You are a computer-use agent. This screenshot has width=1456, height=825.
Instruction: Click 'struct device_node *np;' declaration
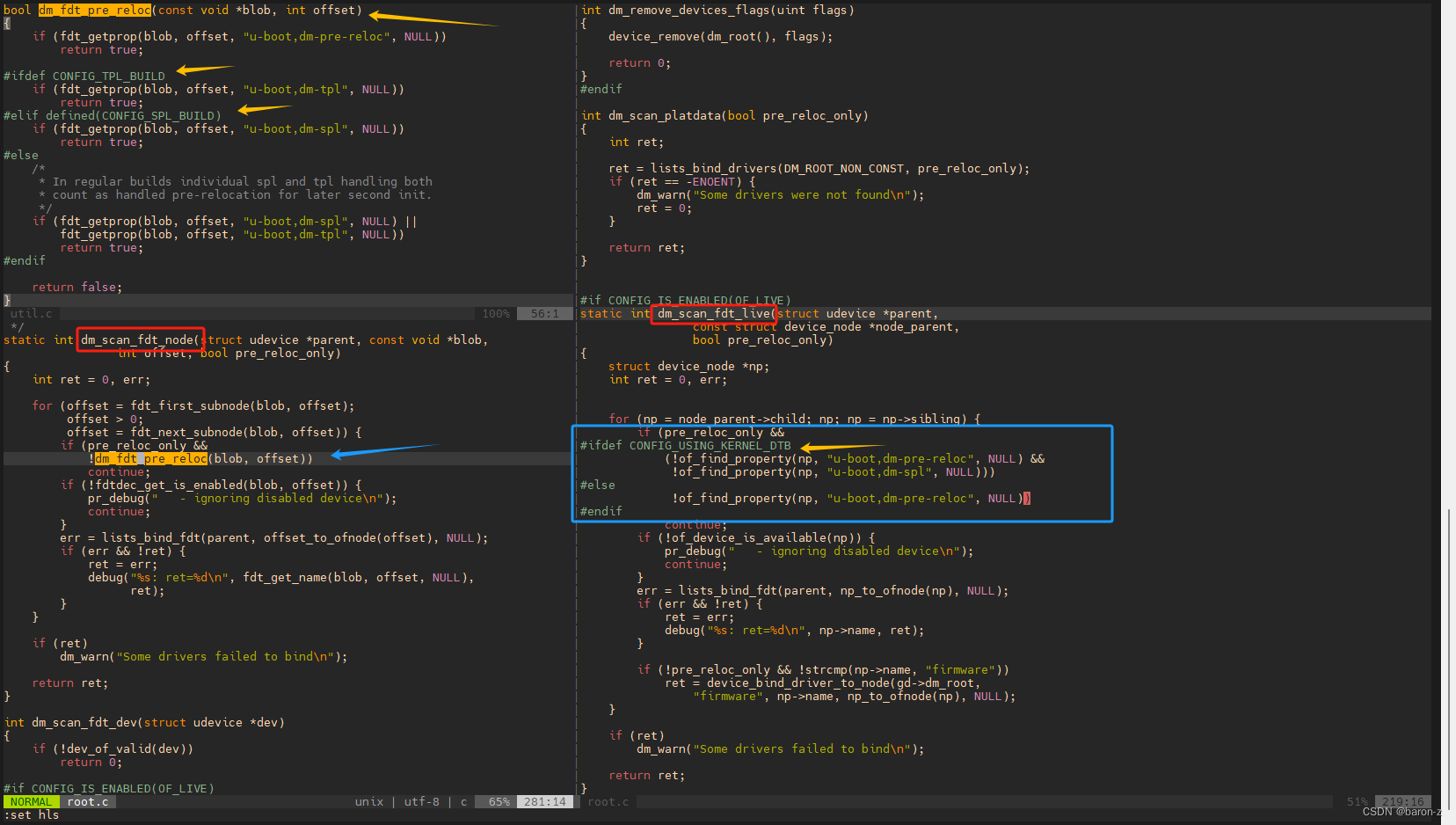coord(689,366)
